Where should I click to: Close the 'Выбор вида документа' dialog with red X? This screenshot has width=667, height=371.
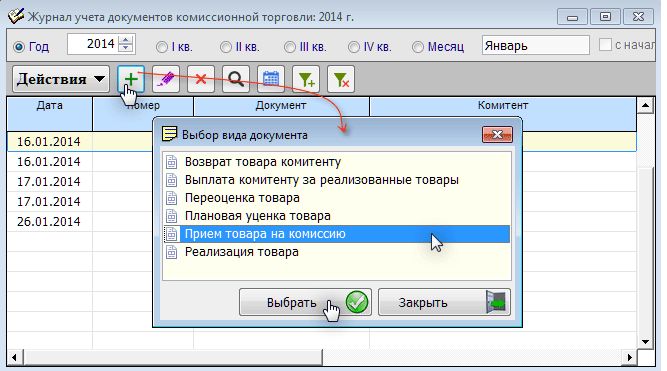497,135
